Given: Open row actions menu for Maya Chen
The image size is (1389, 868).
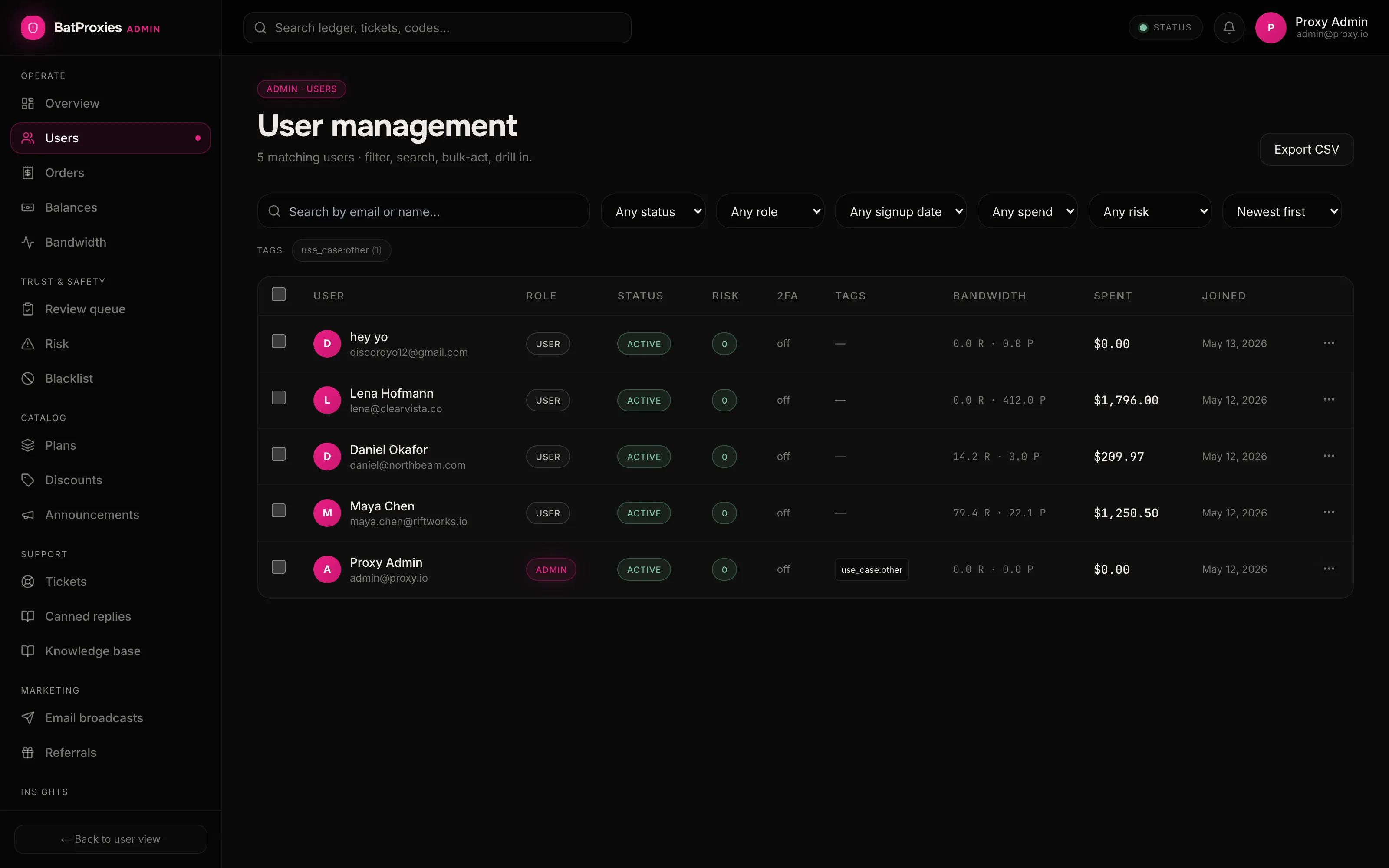Looking at the screenshot, I should coord(1329,513).
